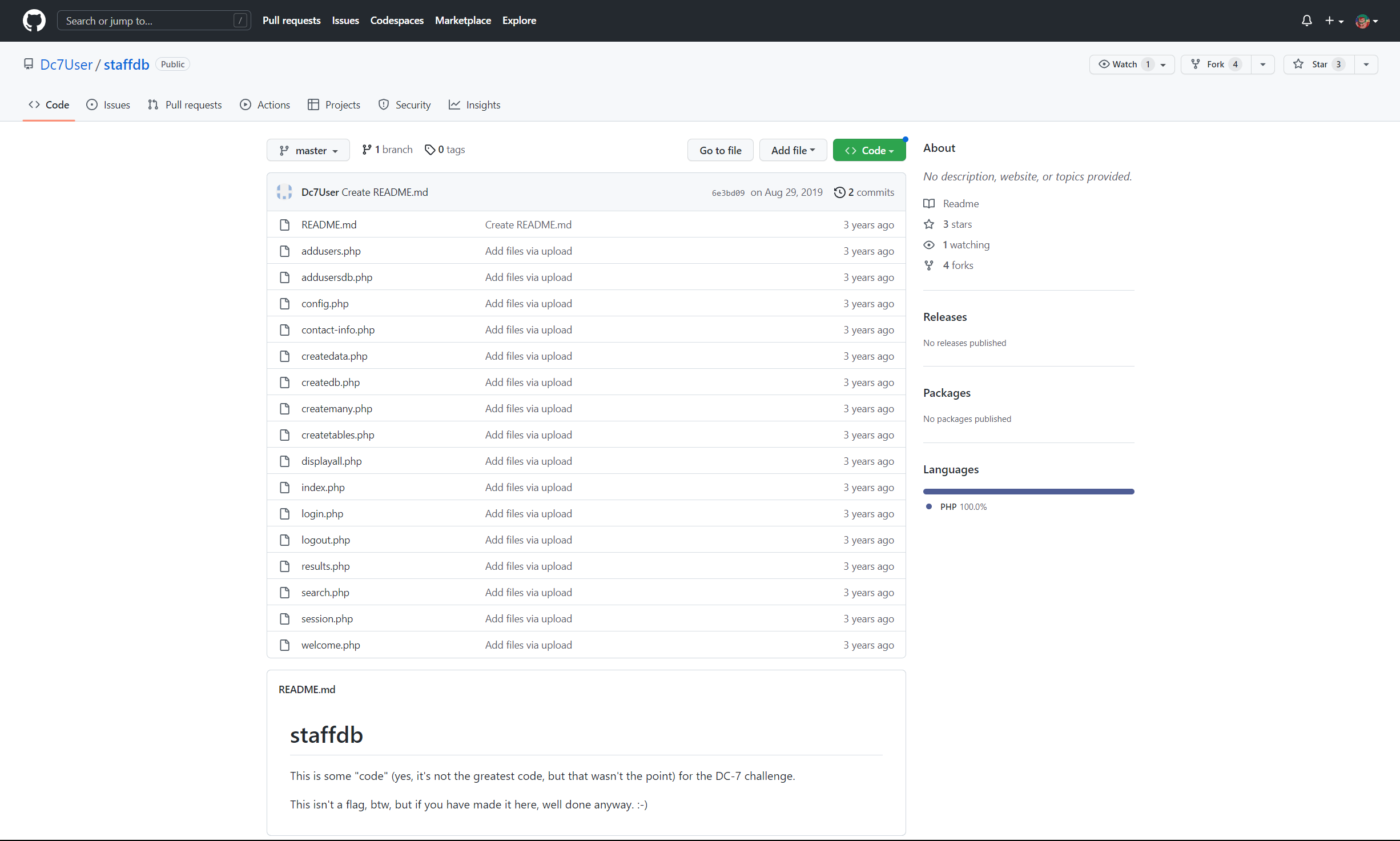Open the Add file dropdown

pyautogui.click(x=793, y=150)
